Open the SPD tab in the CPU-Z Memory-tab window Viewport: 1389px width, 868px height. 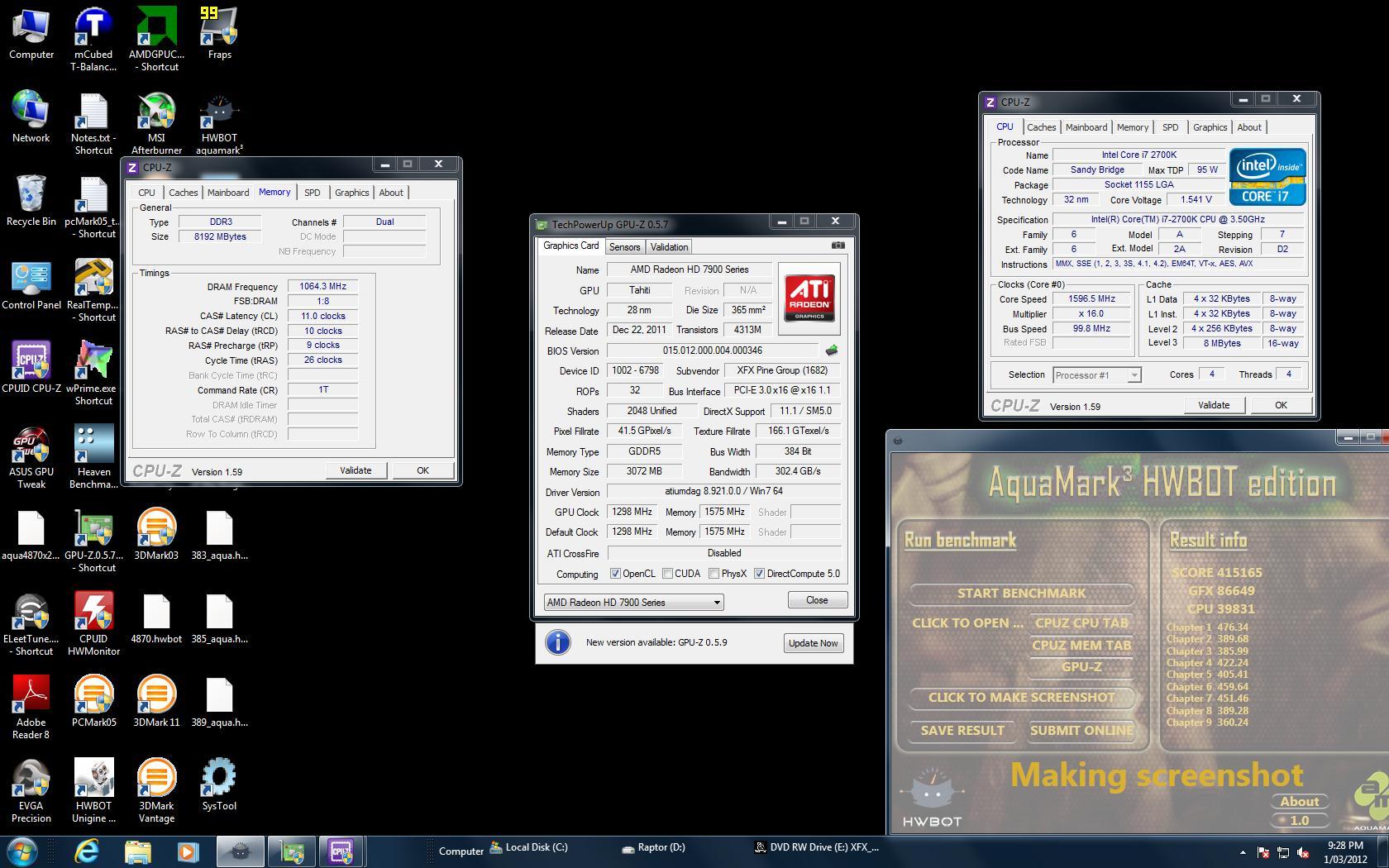[312, 193]
